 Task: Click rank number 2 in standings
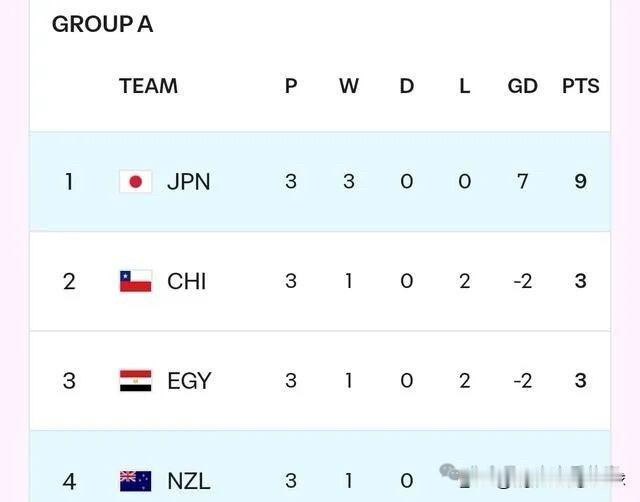[x=69, y=281]
